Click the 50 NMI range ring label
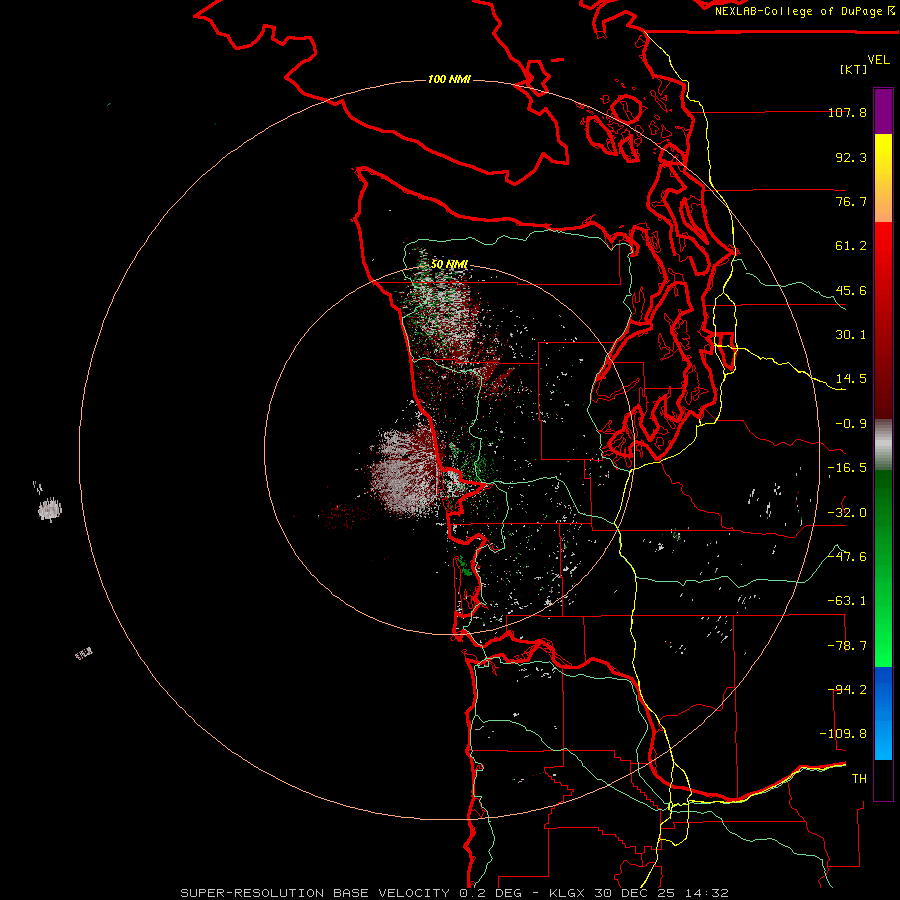Image resolution: width=900 pixels, height=900 pixels. [x=449, y=264]
